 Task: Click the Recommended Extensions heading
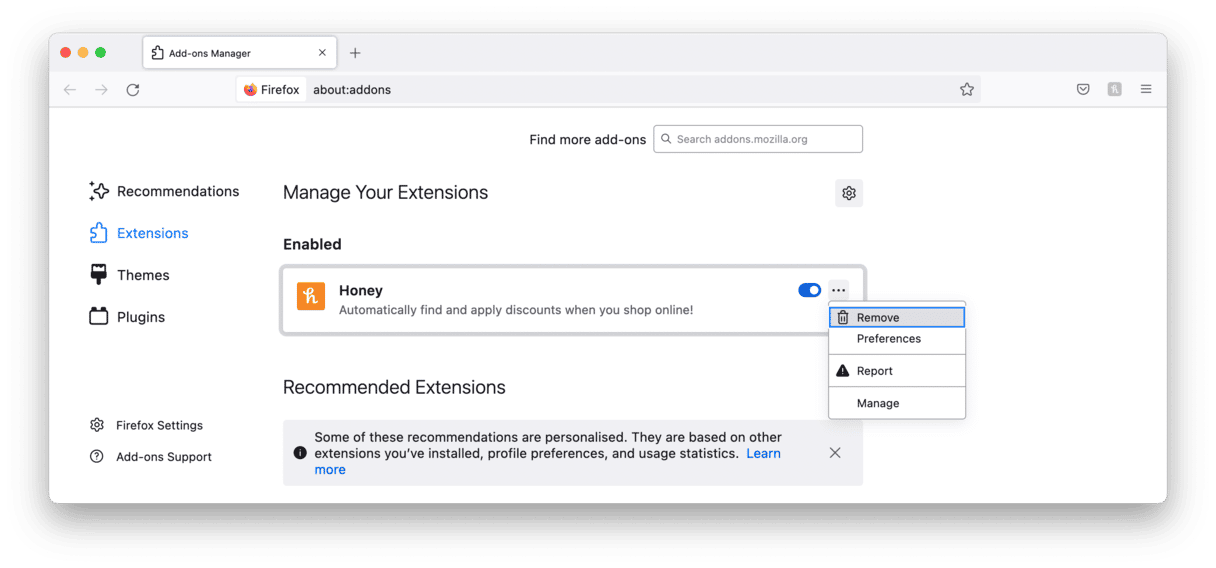click(x=394, y=387)
